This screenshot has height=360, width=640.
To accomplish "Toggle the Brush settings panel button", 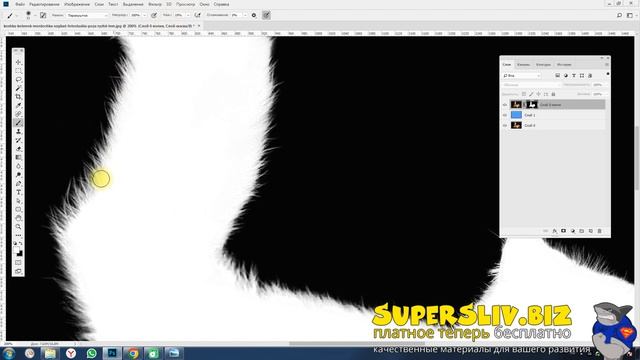I will pos(43,15).
